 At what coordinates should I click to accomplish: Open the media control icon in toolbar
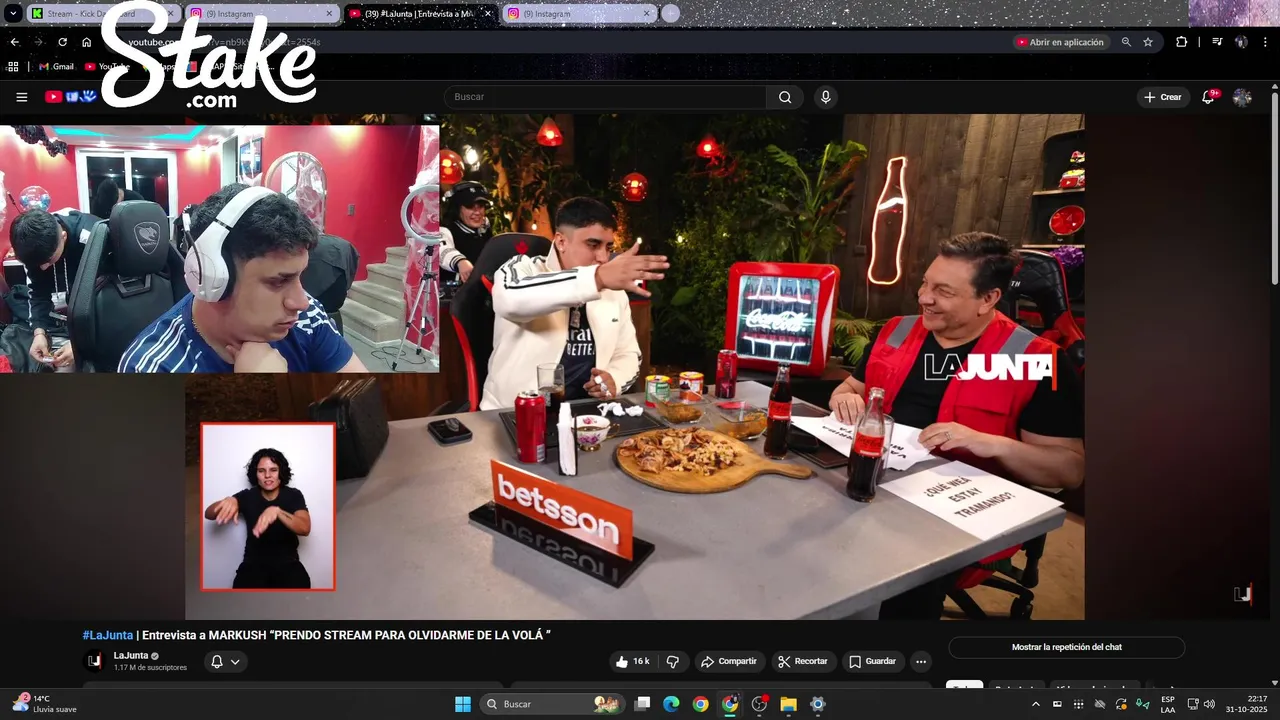(x=1217, y=42)
